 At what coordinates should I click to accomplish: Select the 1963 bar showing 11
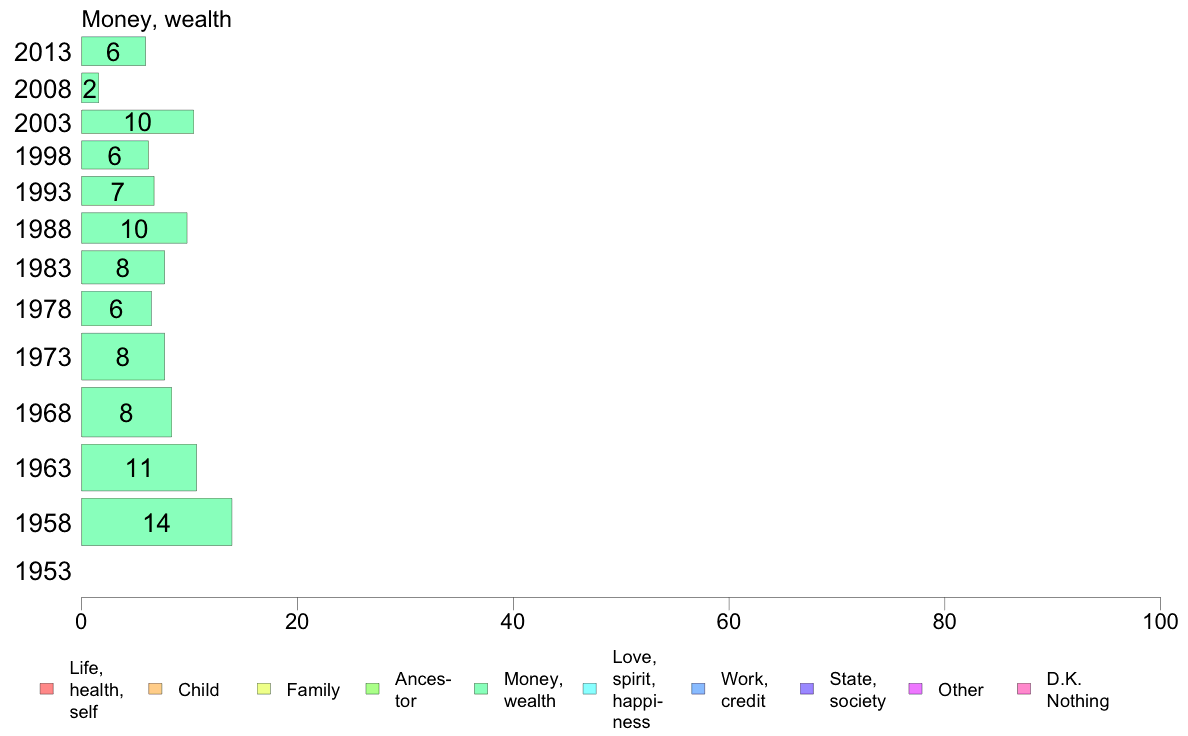(x=139, y=468)
